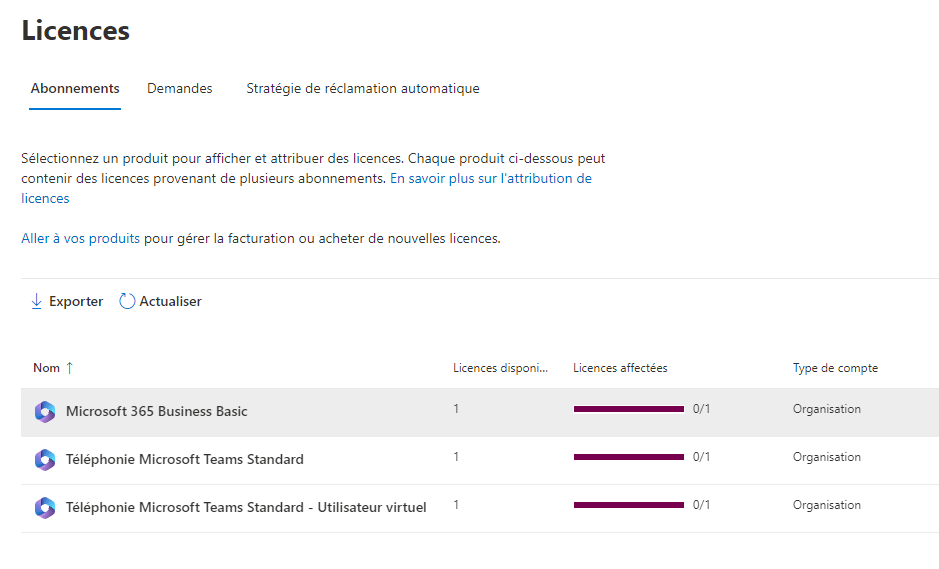The height and width of the screenshot is (569, 939).
Task: Click available licences '1' for Microsoft 365 Business Basic
Action: click(456, 409)
